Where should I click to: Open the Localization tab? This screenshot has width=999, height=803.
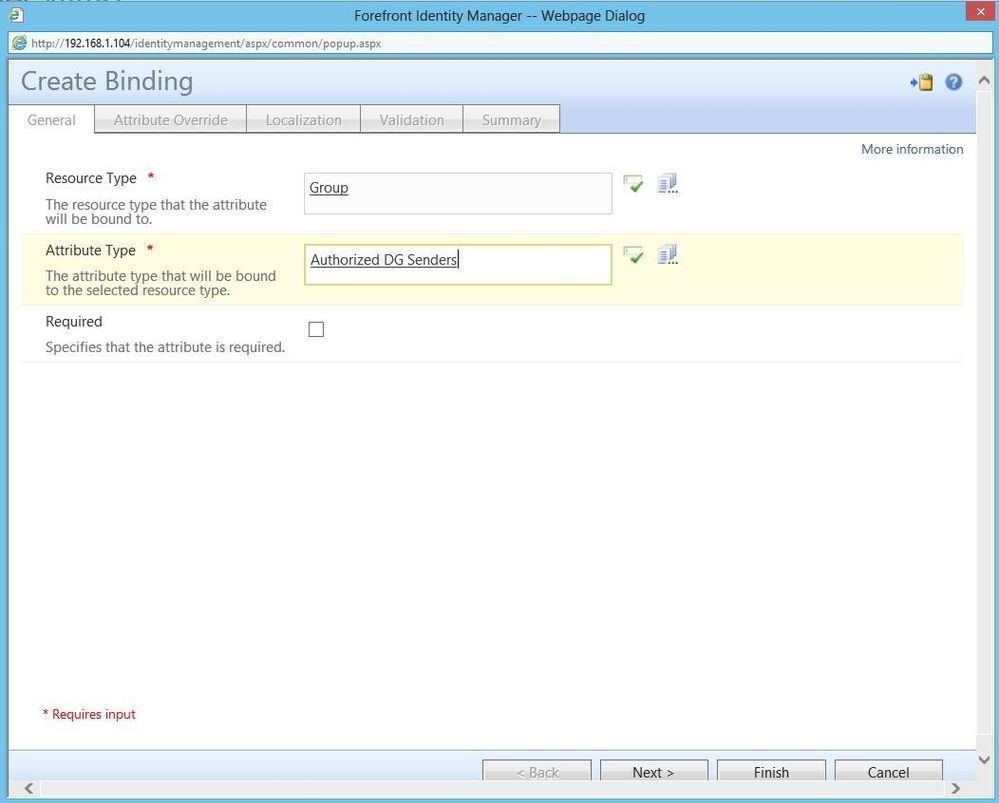[x=303, y=120]
